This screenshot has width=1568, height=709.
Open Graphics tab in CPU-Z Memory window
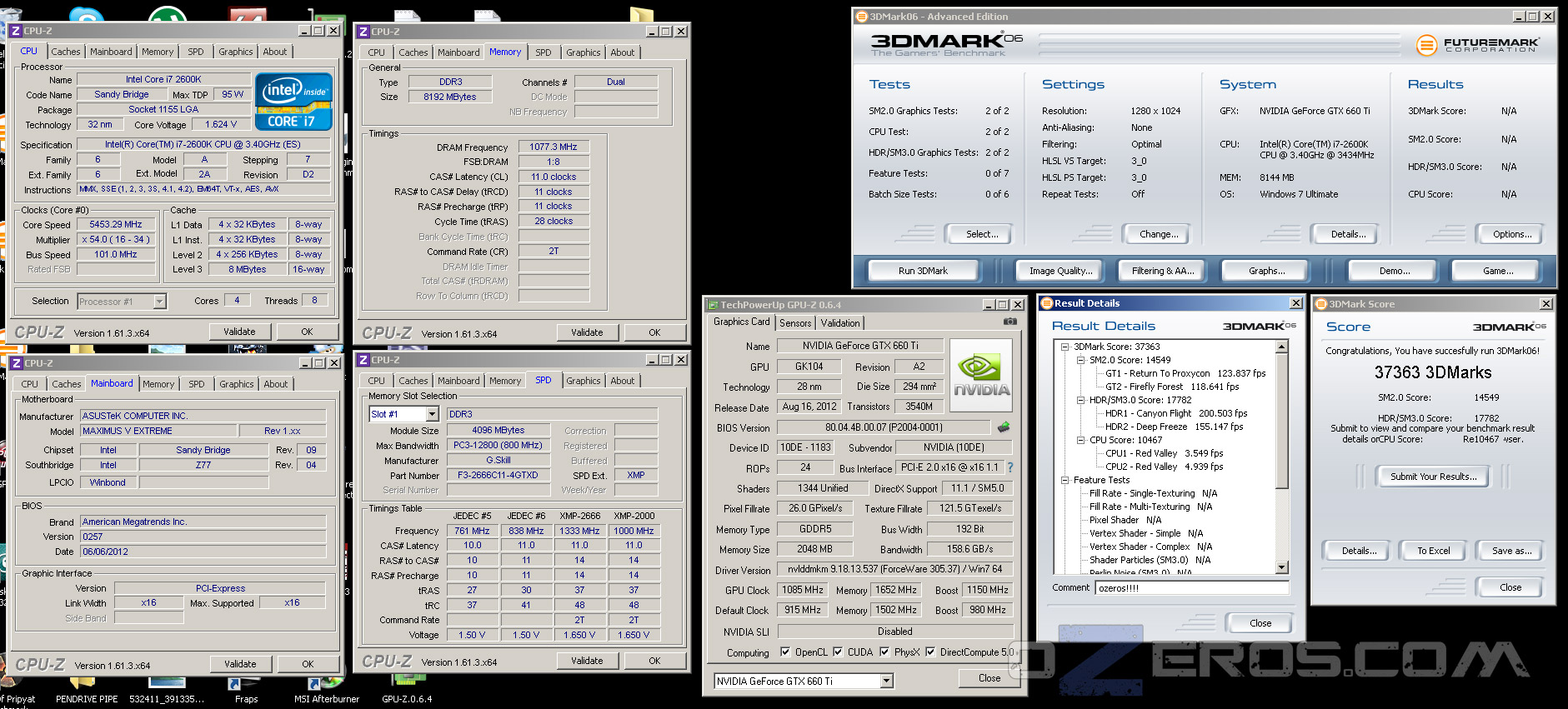584,52
